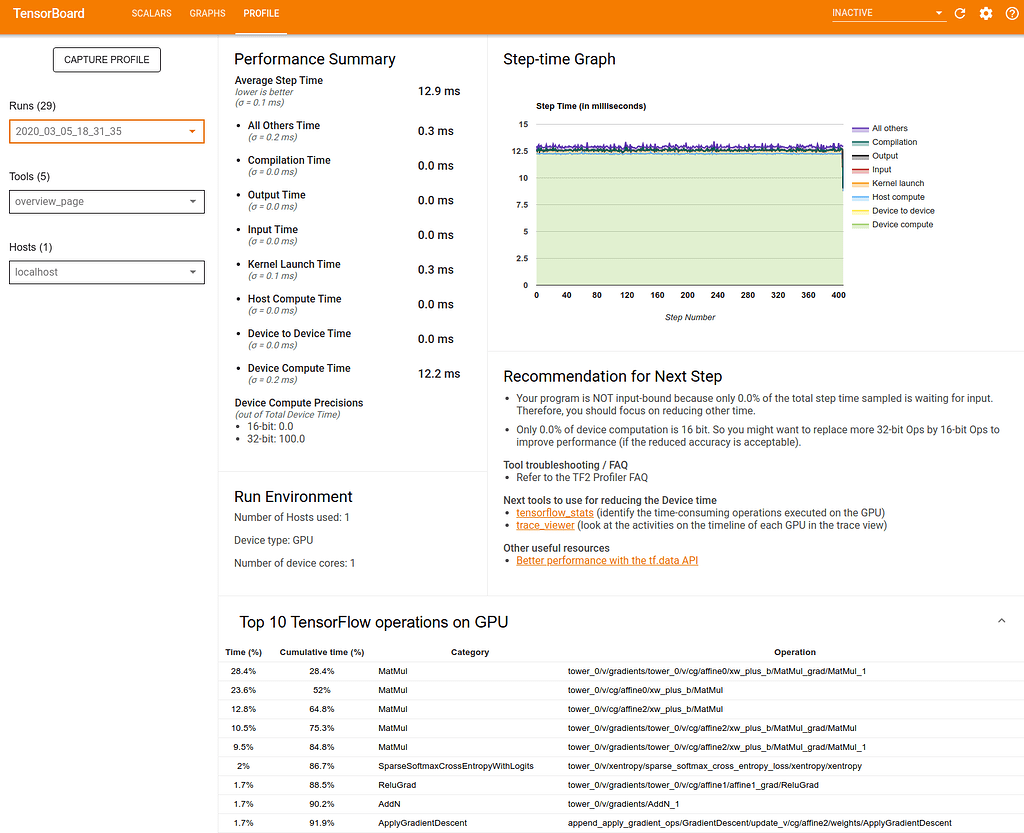Open the INACTIVE dashboard selector dropdown
This screenshot has height=833, width=1024.
coord(885,13)
